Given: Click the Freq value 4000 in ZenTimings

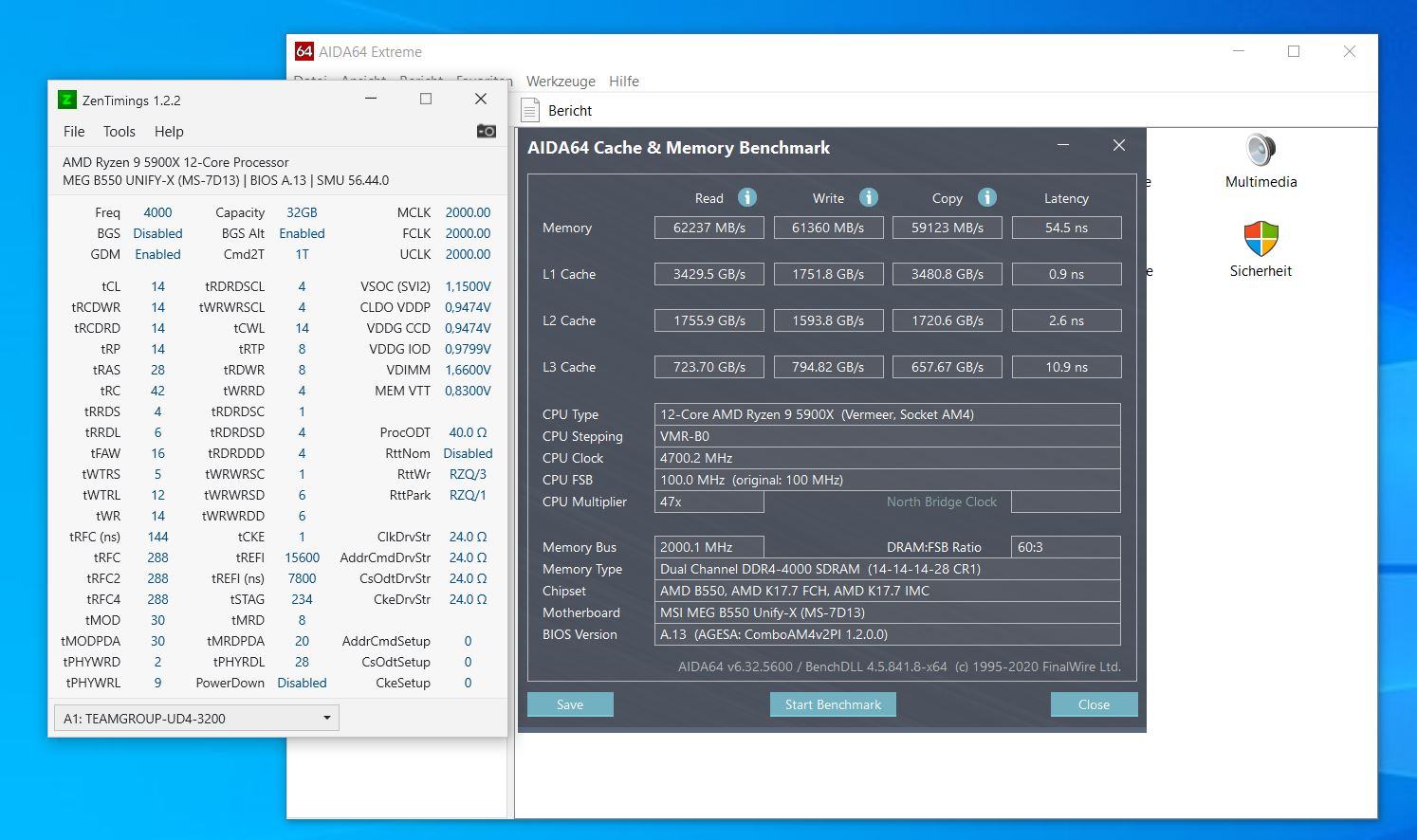Looking at the screenshot, I should pos(157,212).
